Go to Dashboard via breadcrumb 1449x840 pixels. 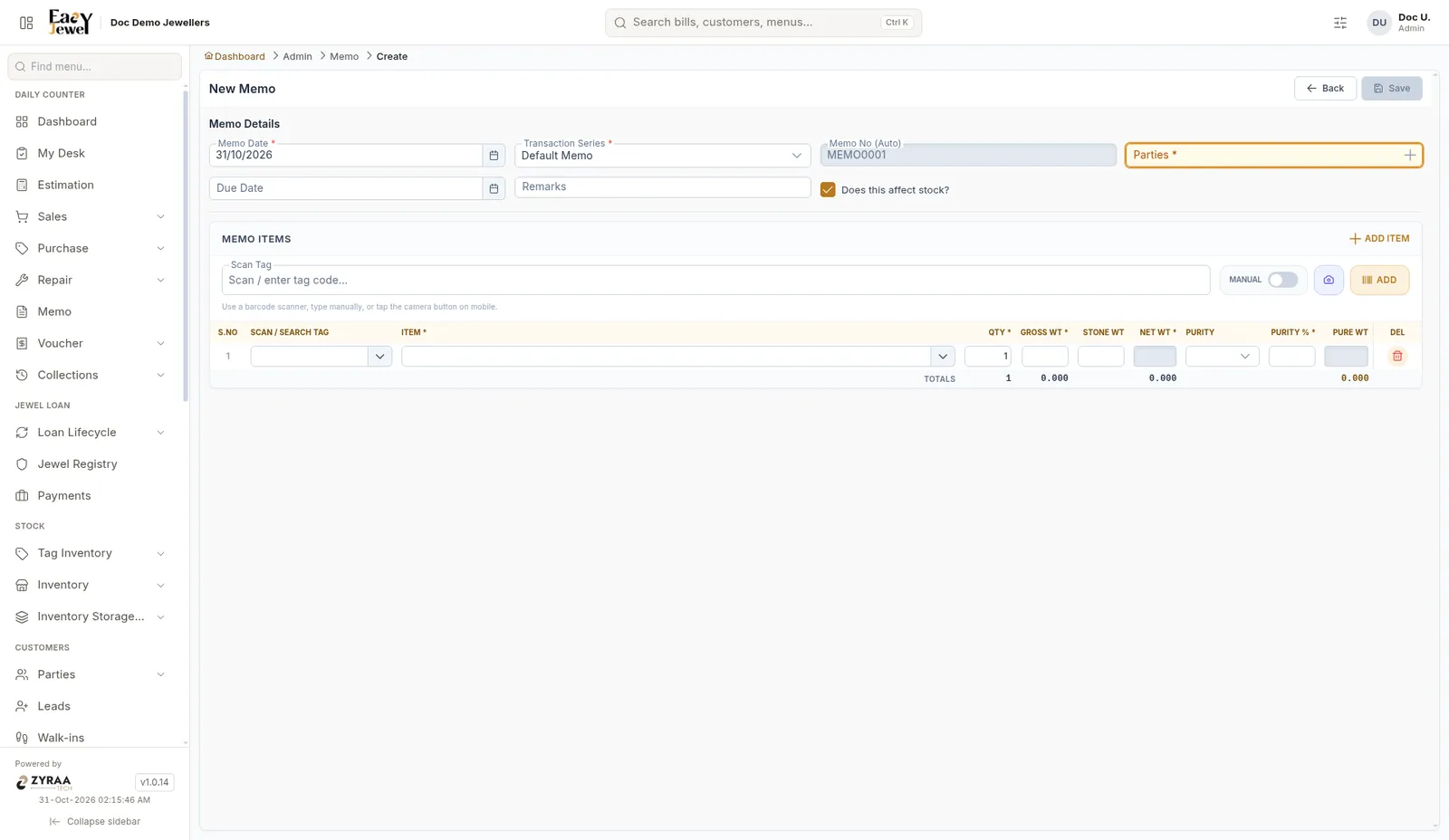[x=235, y=56]
